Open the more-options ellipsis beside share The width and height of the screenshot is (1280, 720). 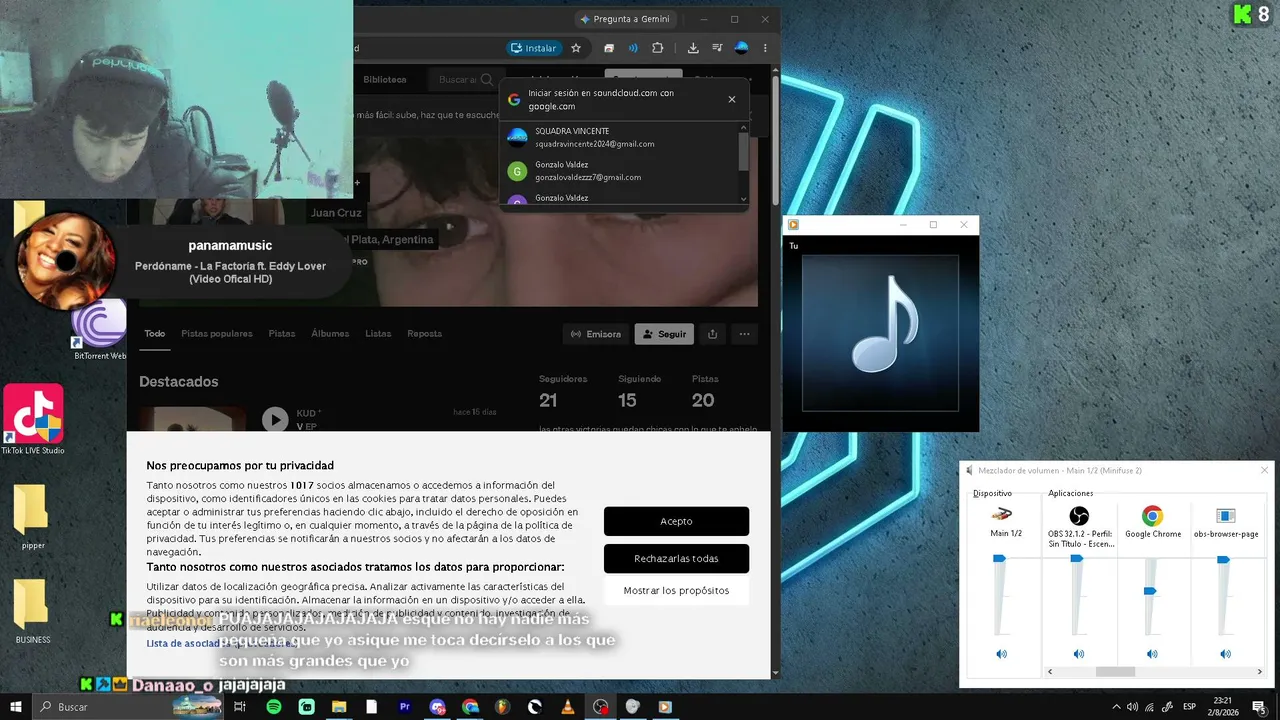point(744,334)
